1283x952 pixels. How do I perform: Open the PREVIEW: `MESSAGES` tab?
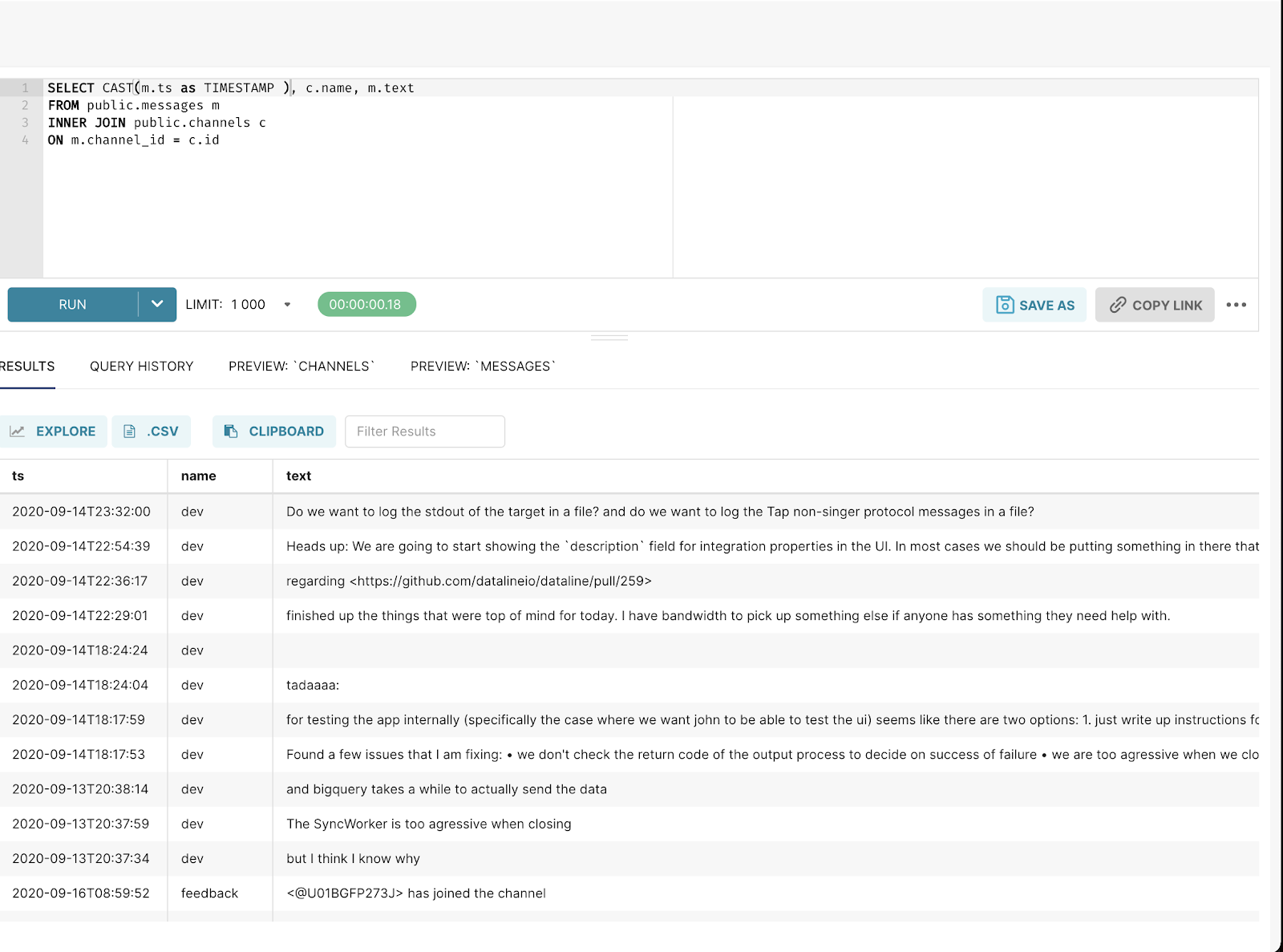(482, 366)
